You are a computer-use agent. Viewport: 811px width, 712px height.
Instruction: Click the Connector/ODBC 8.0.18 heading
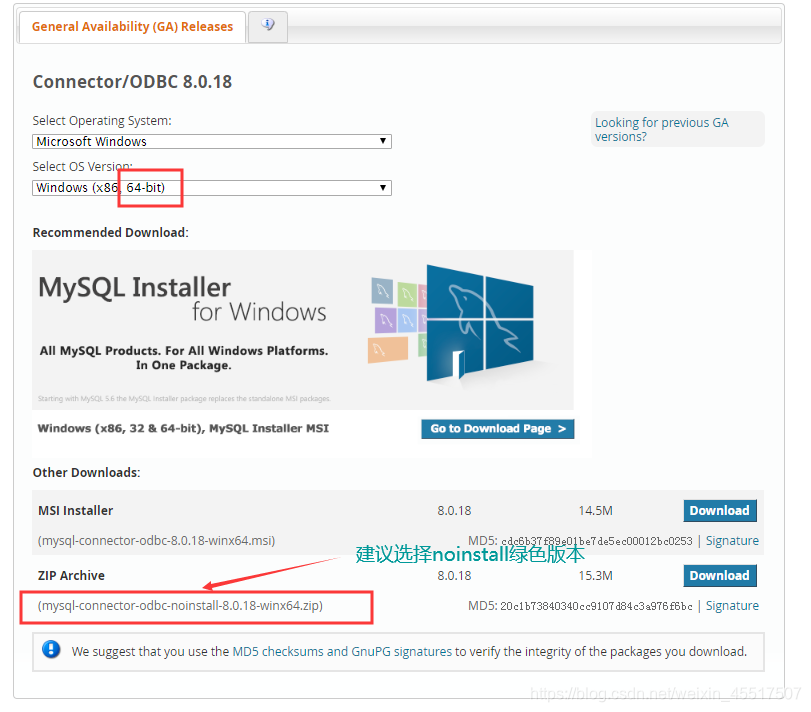[x=132, y=82]
